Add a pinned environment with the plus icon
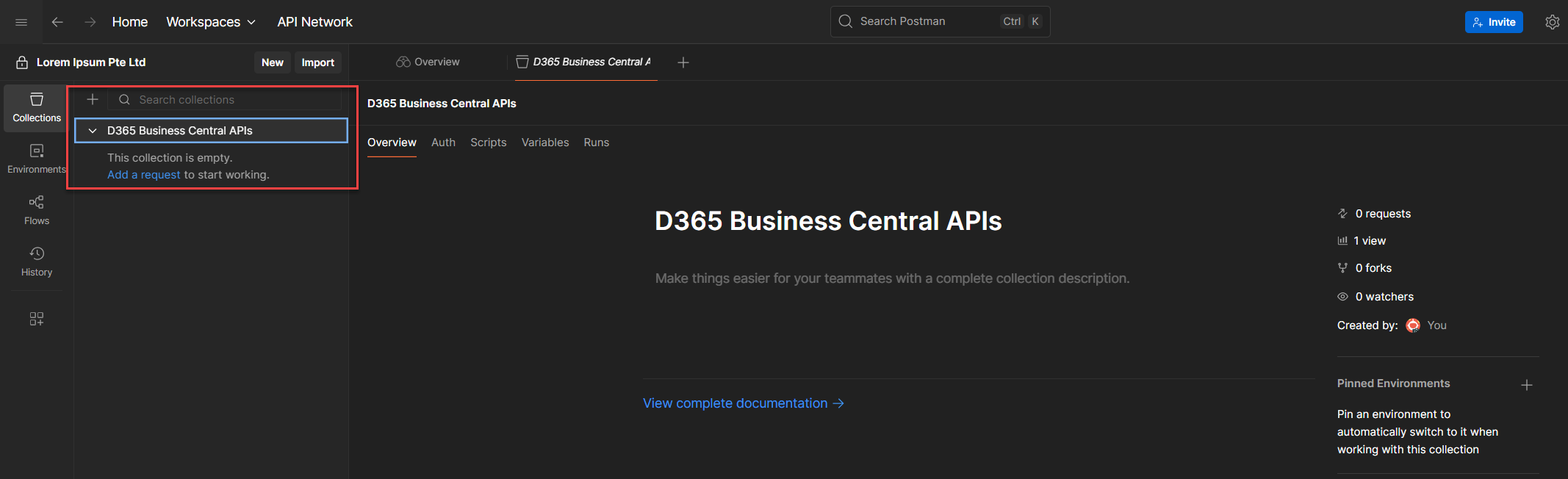1568x479 pixels. click(x=1526, y=385)
